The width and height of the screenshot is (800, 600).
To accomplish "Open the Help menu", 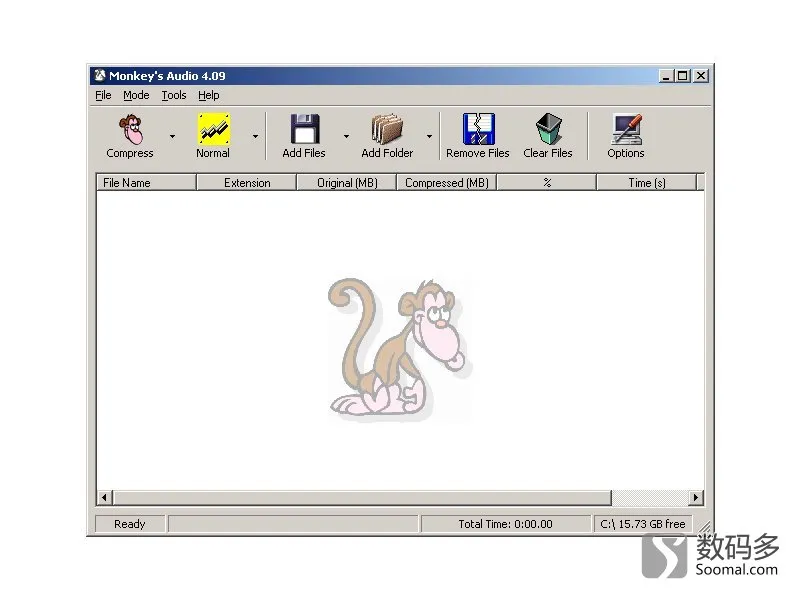I will coord(209,95).
